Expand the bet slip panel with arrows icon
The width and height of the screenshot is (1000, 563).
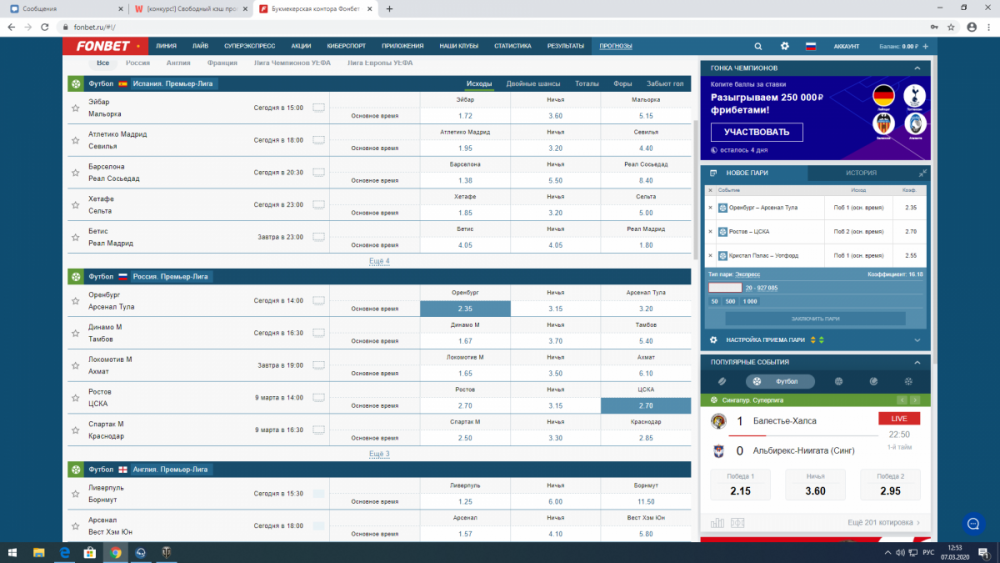click(922, 173)
